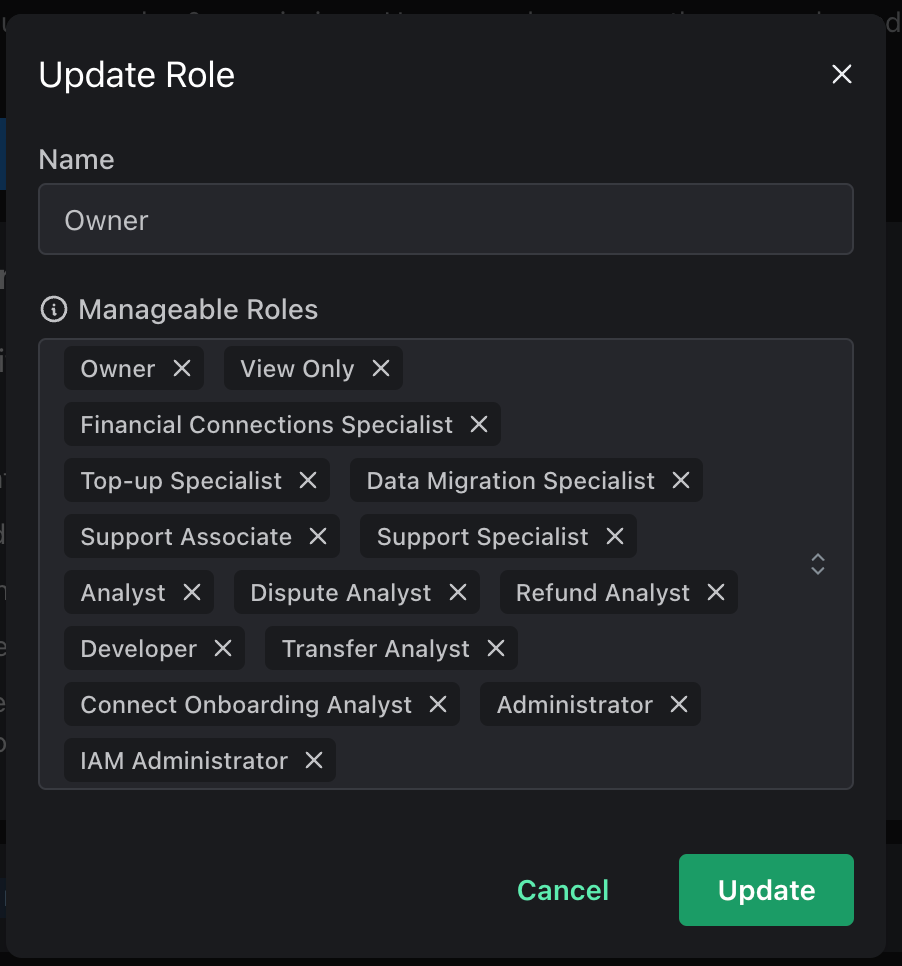Viewport: 902px width, 966px height.
Task: Remove the View Only role chip
Action: pos(380,368)
